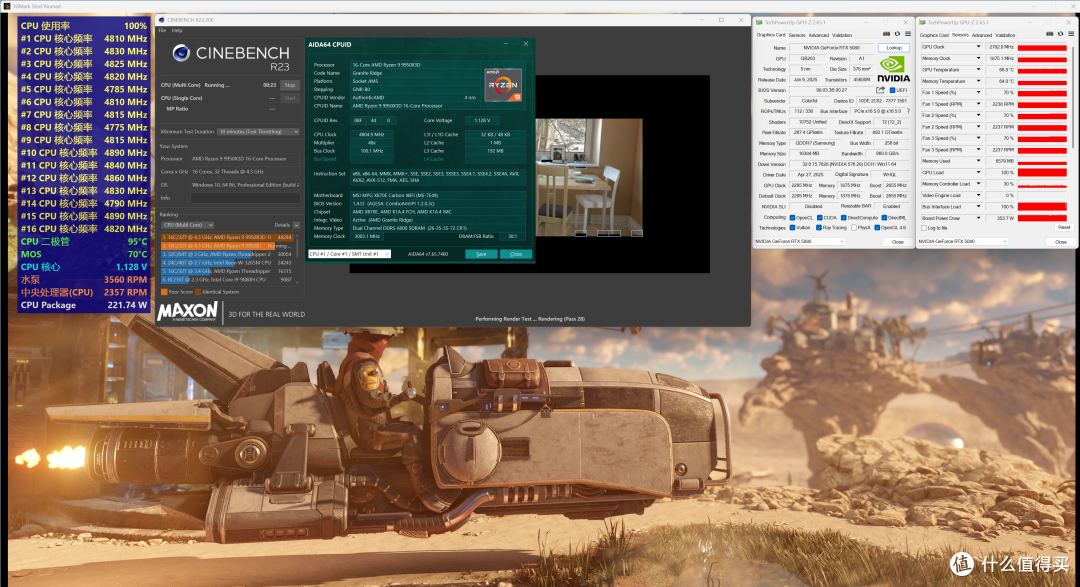Click the Info input field in Cinebench
Image resolution: width=1080 pixels, height=587 pixels.
(245, 198)
